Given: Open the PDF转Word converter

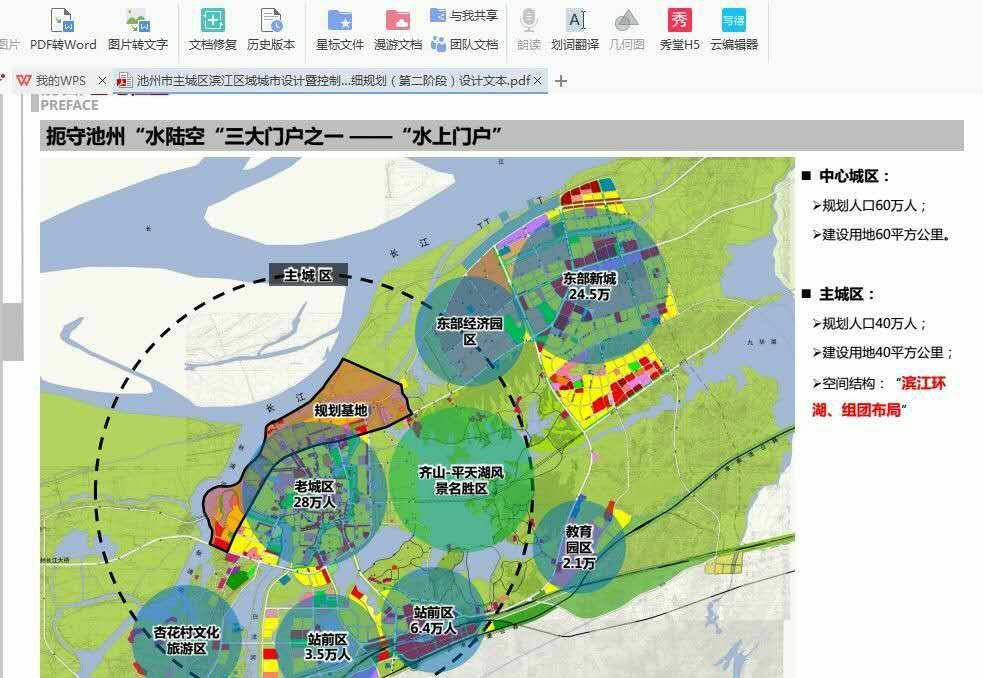Looking at the screenshot, I should 63,29.
